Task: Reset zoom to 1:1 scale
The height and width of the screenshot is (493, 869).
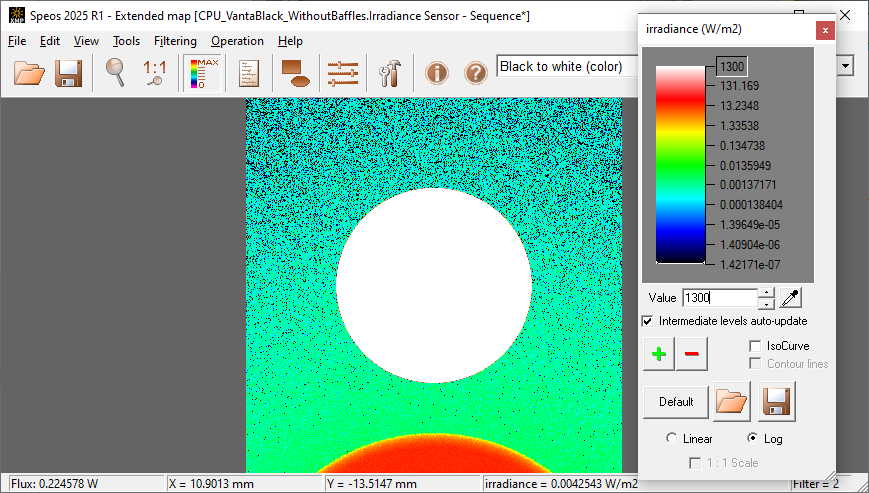Action: coord(155,73)
